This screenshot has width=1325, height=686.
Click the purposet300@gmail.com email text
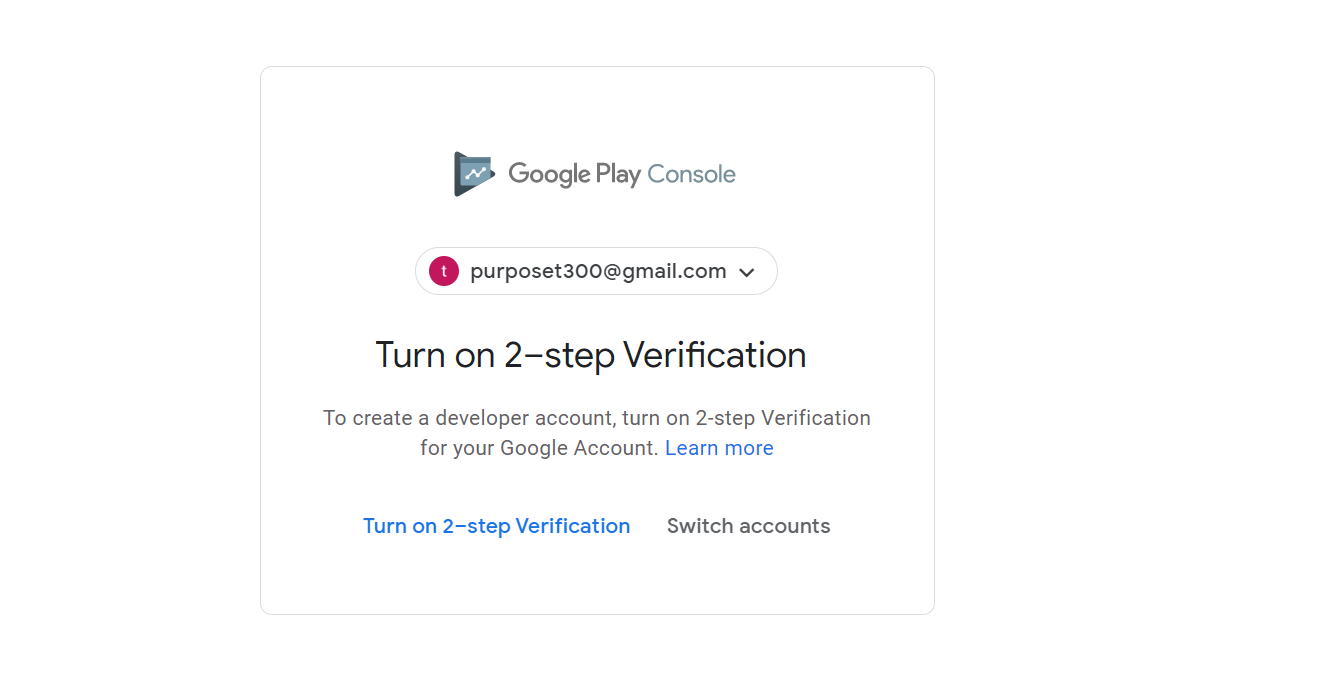598,271
